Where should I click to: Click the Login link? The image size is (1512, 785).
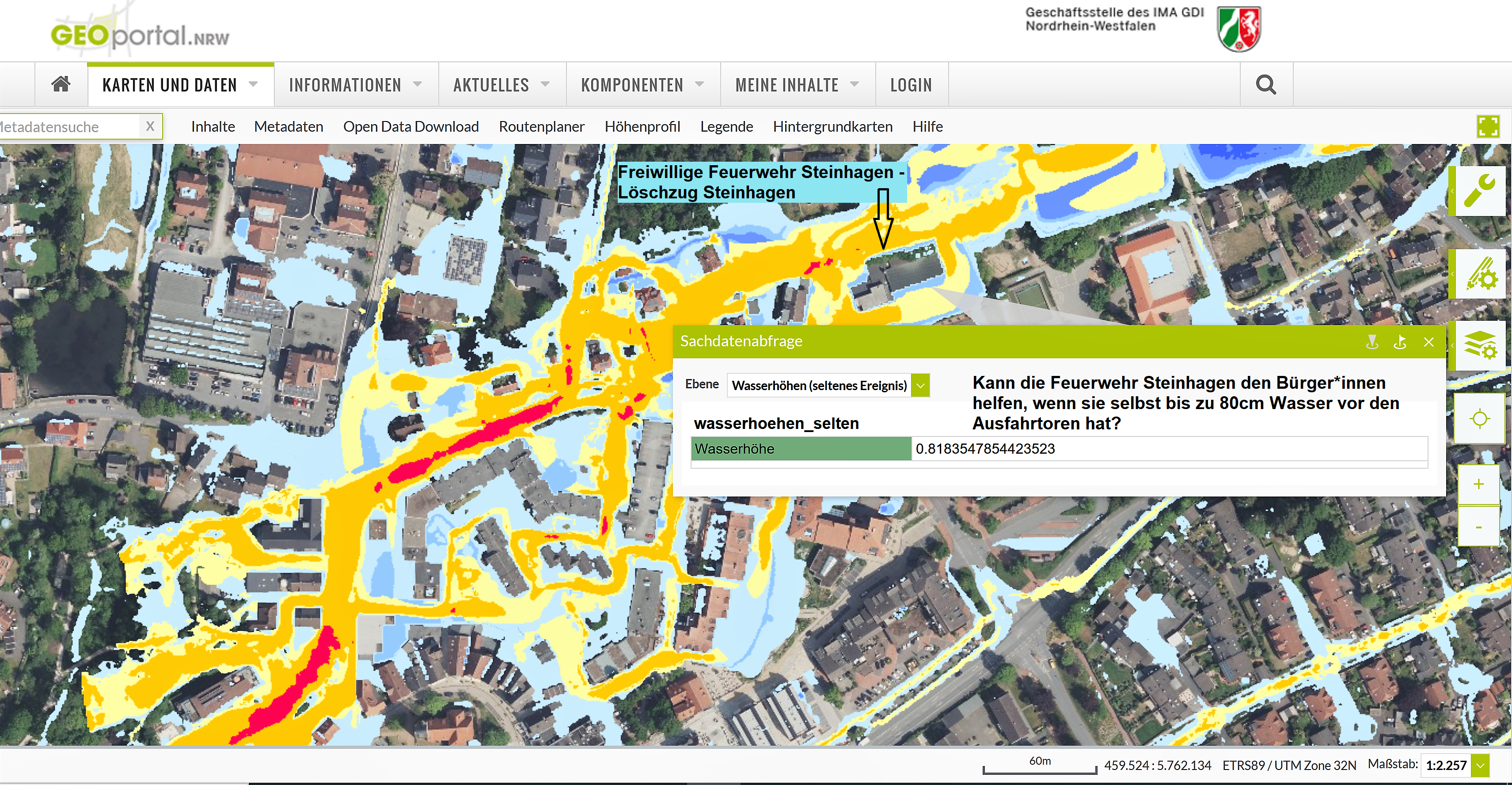point(911,85)
